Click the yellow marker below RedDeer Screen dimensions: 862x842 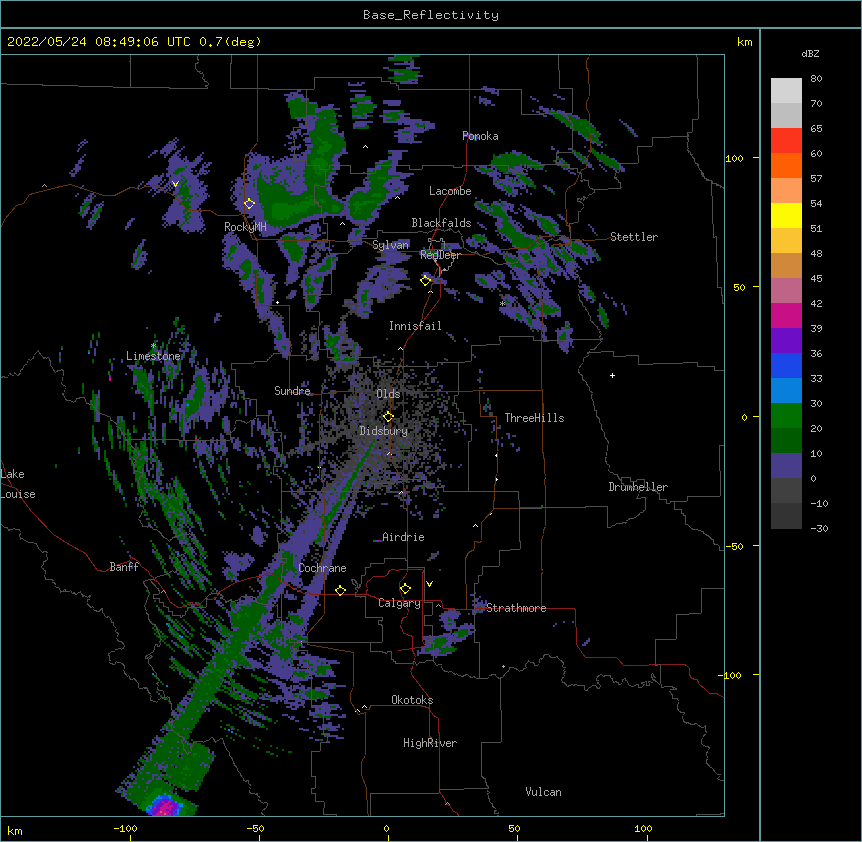pyautogui.click(x=425, y=280)
